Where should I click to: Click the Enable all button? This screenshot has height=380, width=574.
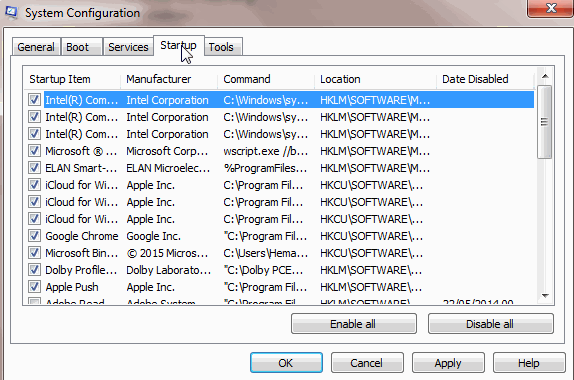354,324
